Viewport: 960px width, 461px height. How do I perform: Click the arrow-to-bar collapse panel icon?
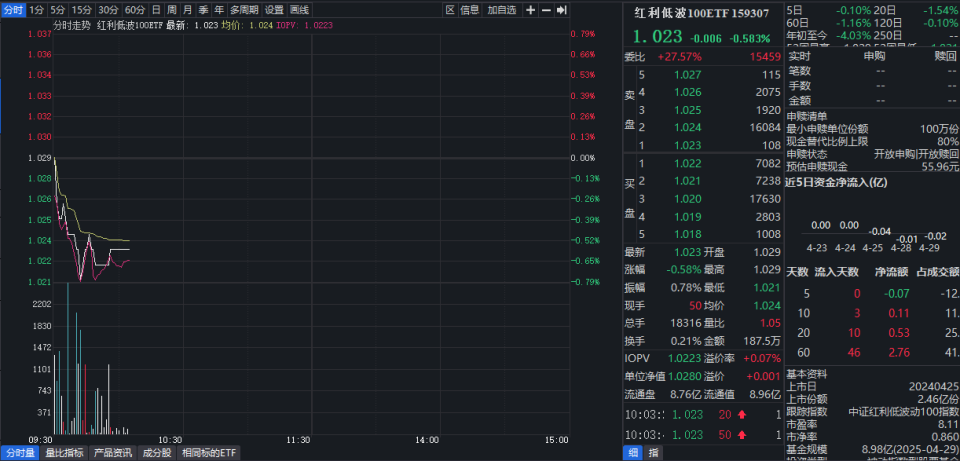click(561, 10)
